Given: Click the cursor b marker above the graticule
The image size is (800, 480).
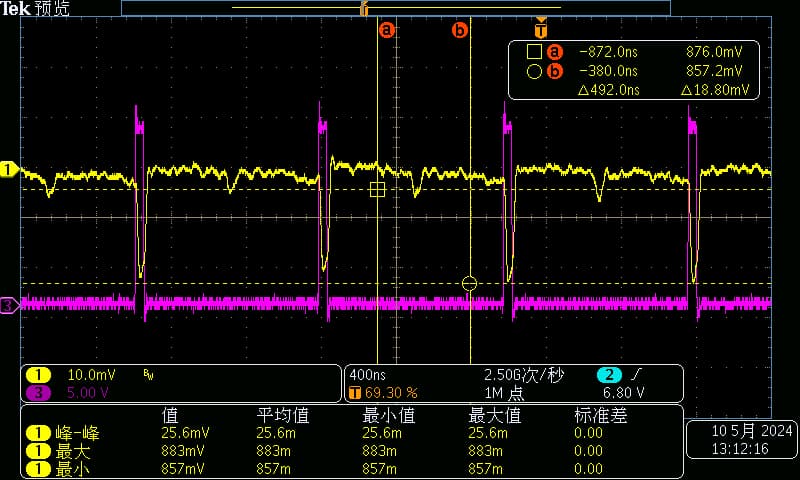Looking at the screenshot, I should [460, 30].
